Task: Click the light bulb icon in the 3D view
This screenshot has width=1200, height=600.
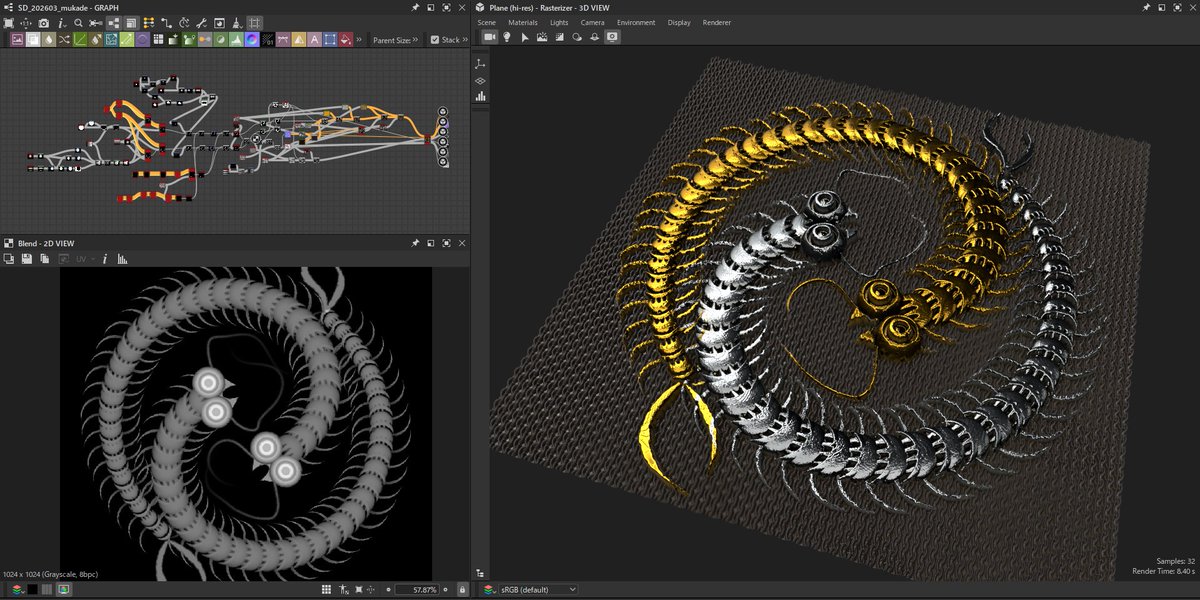Action: [x=507, y=37]
